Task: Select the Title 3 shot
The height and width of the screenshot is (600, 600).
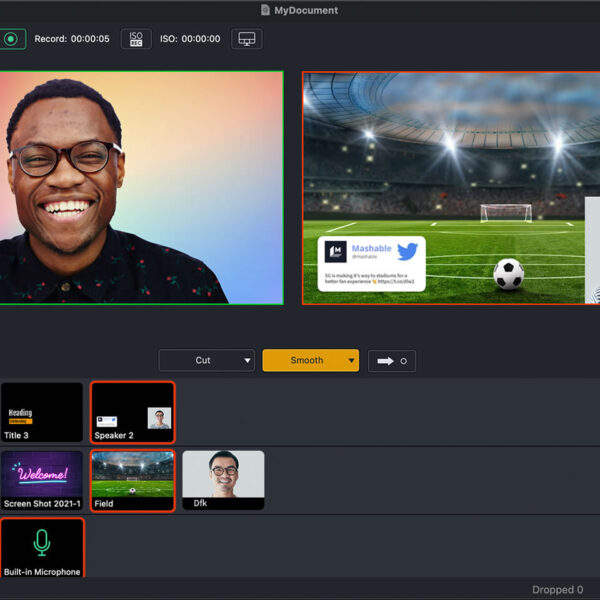Action: tap(41, 412)
